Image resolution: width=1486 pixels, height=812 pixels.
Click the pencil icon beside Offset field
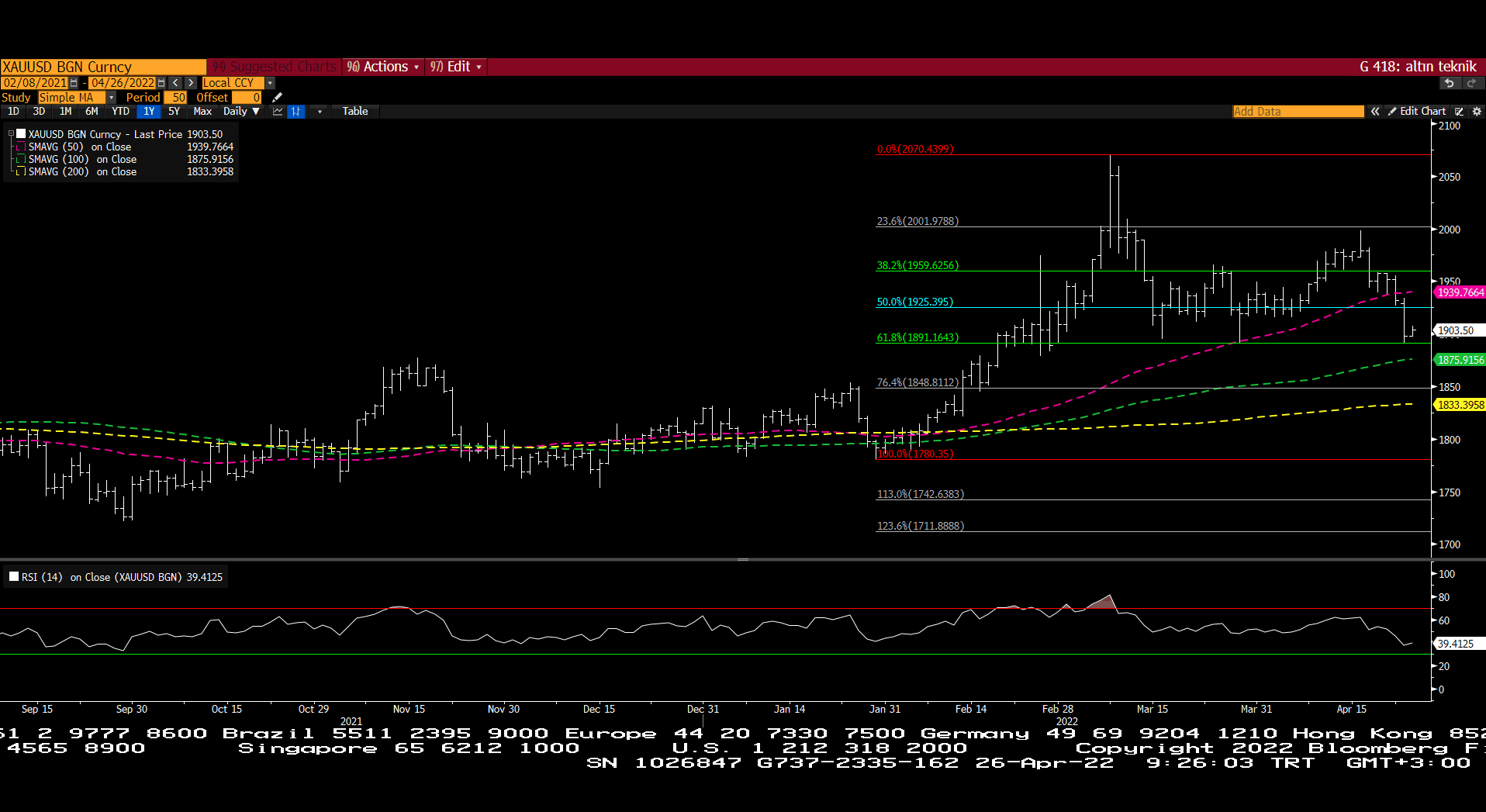(x=277, y=98)
